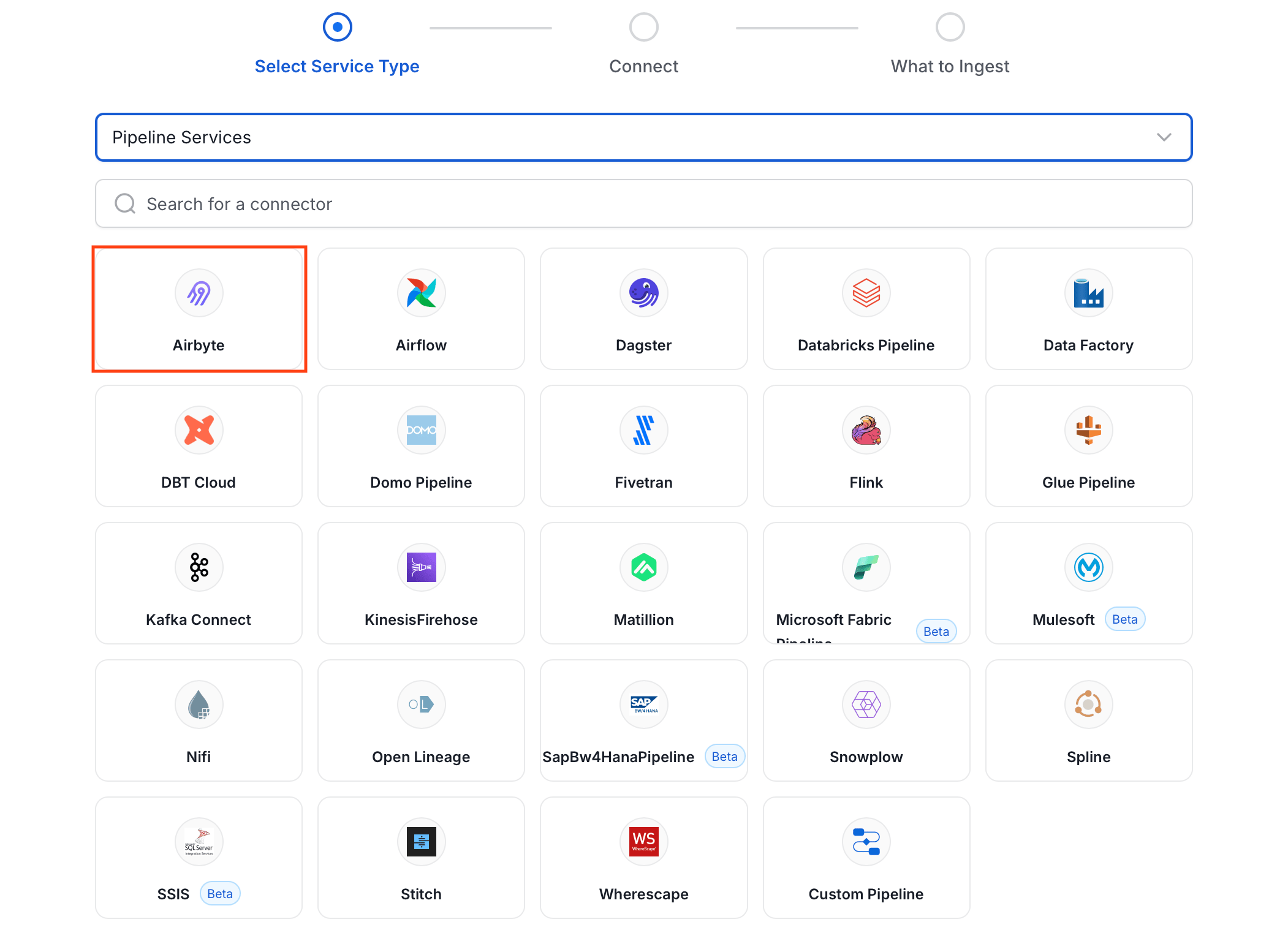Select the Flink squirrel icon
Image resolution: width=1288 pixels, height=941 pixels.
click(x=866, y=430)
